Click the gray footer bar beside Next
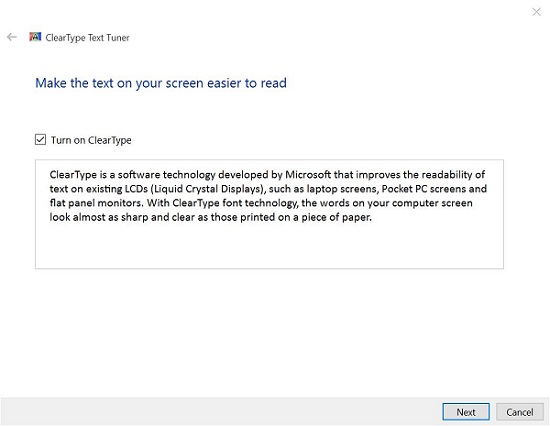 point(221,412)
